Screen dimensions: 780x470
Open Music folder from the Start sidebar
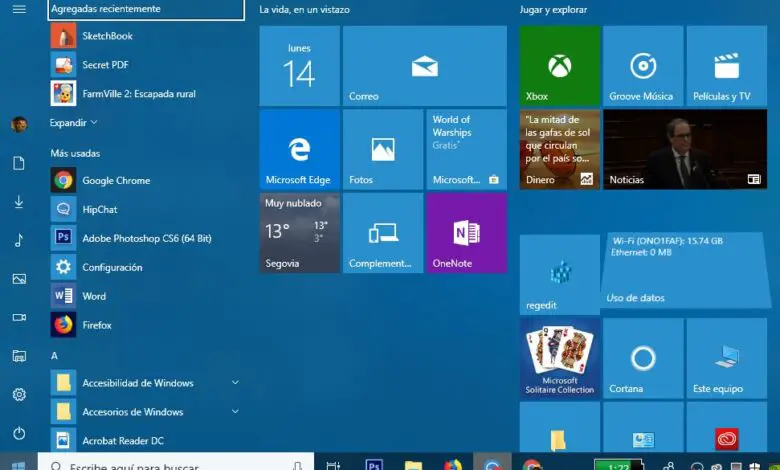point(19,241)
